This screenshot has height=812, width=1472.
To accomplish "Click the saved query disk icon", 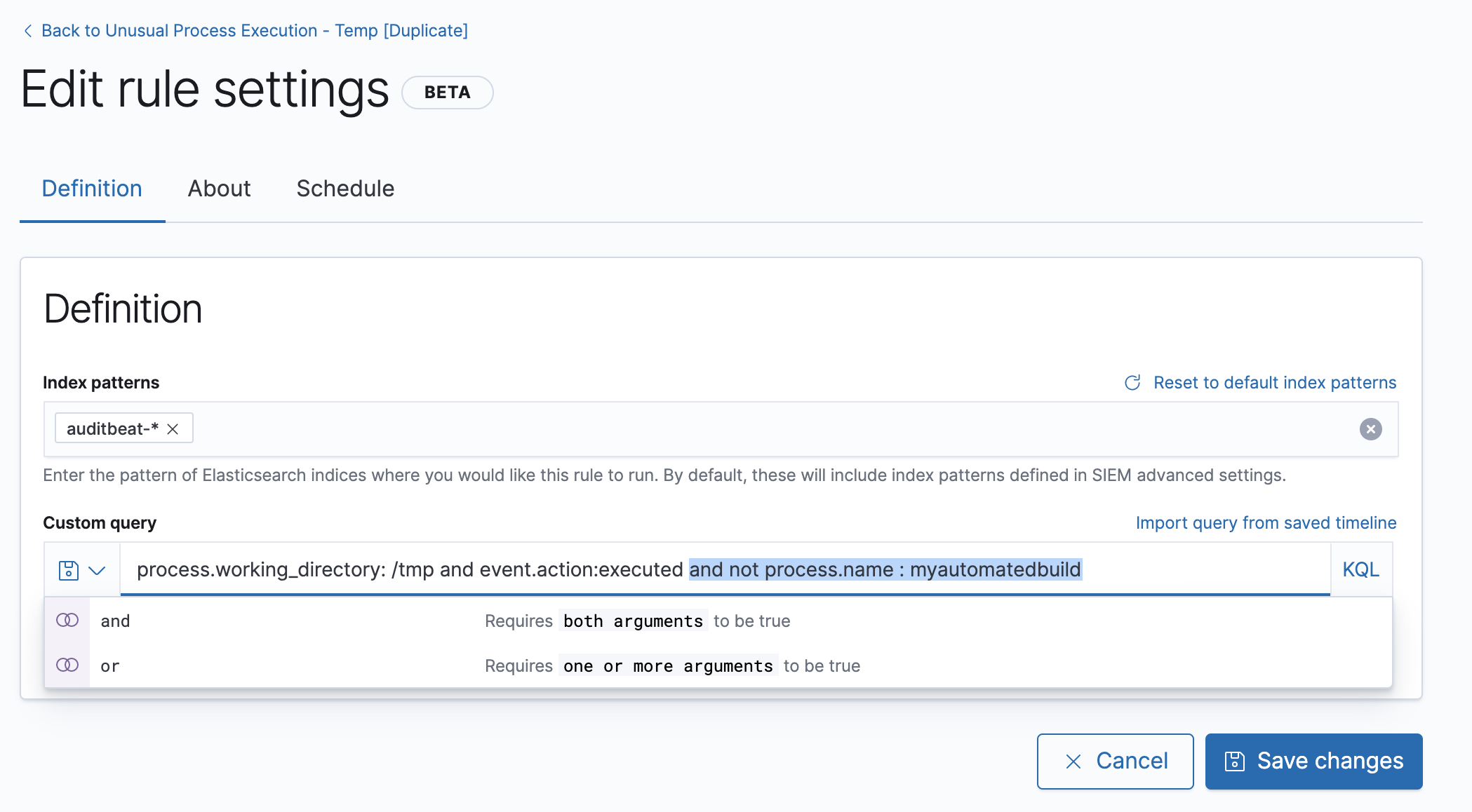I will click(x=68, y=570).
